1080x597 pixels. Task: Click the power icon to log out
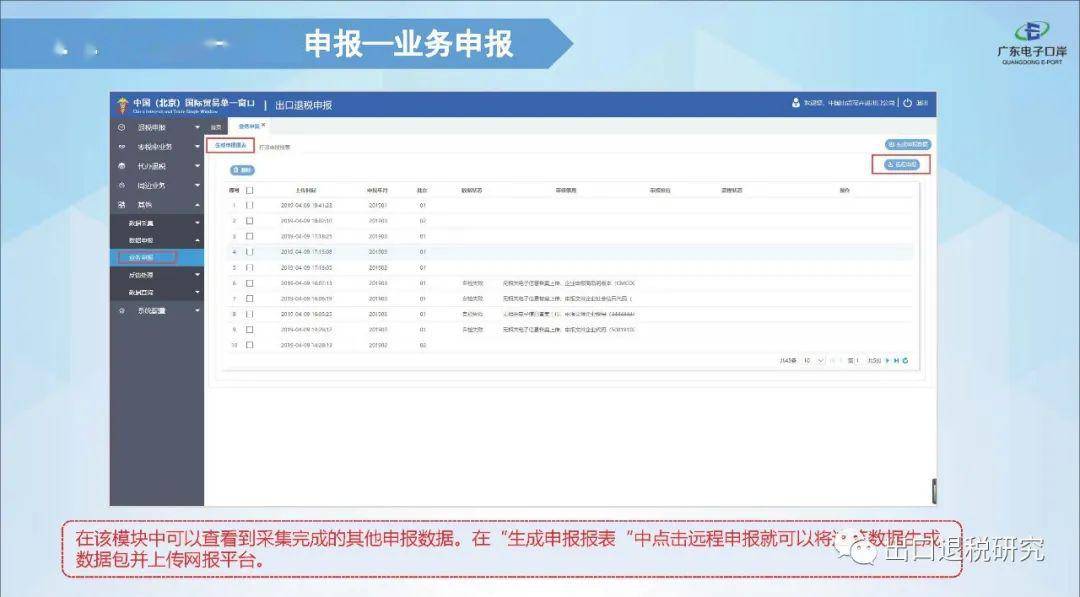(x=908, y=103)
